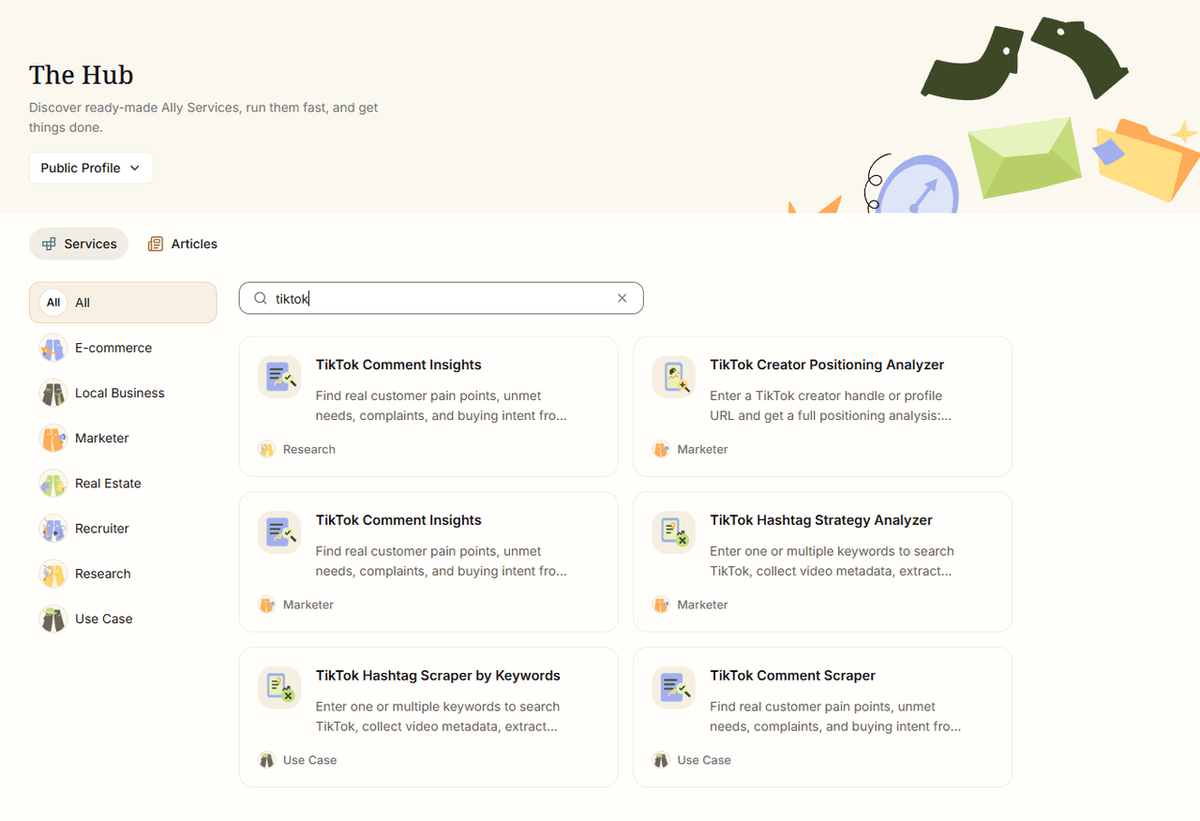Click the Hashtag Scraper by Keywords icon
The width and height of the screenshot is (1200, 821).
[279, 688]
